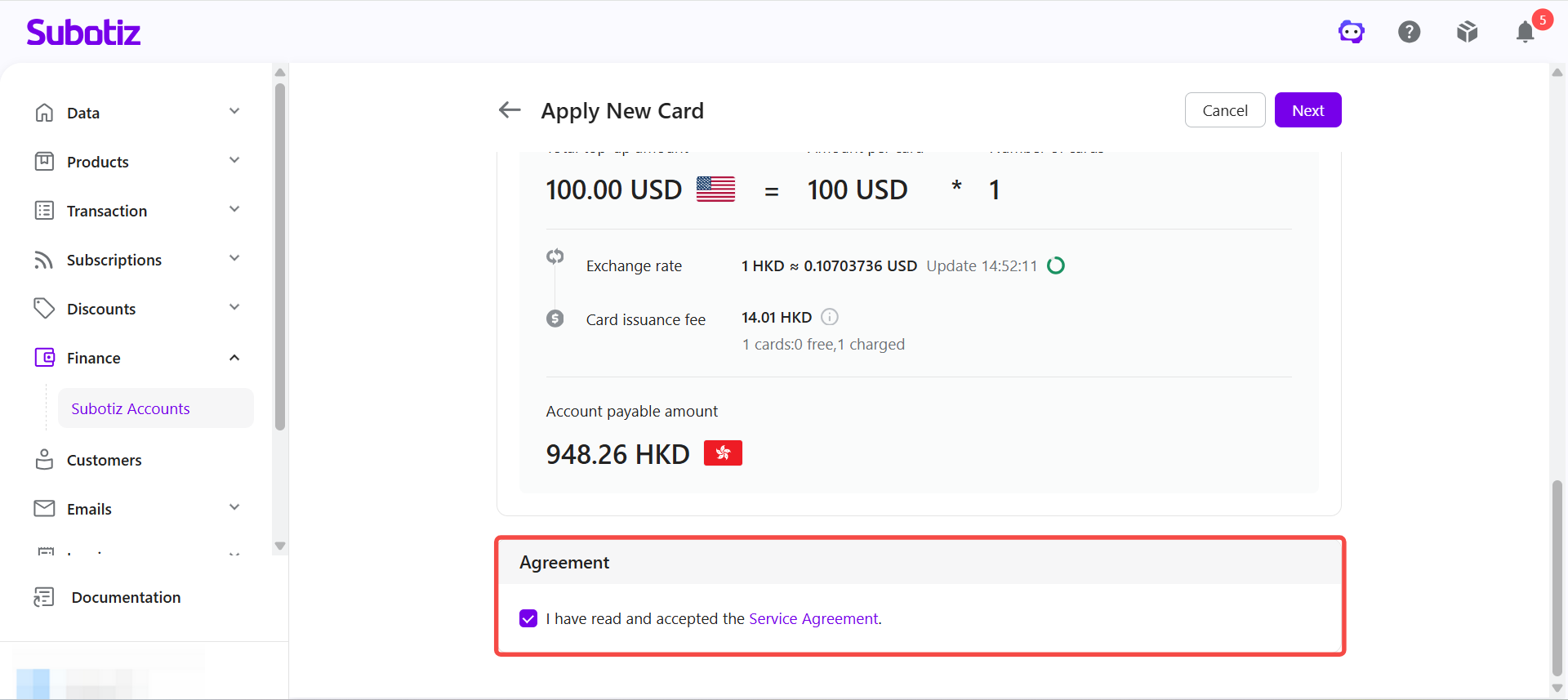1568x700 pixels.
Task: Expand the Emails menu chevron
Action: [x=234, y=507]
